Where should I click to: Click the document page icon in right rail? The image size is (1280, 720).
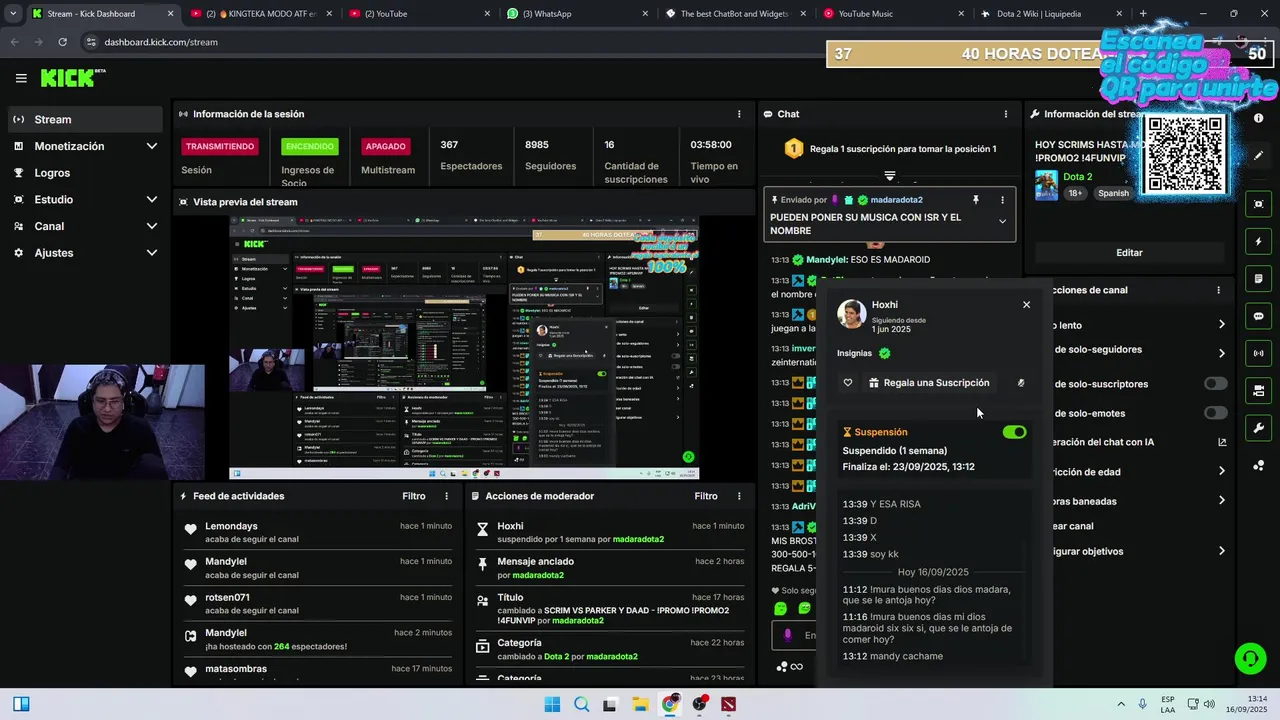point(1258,279)
